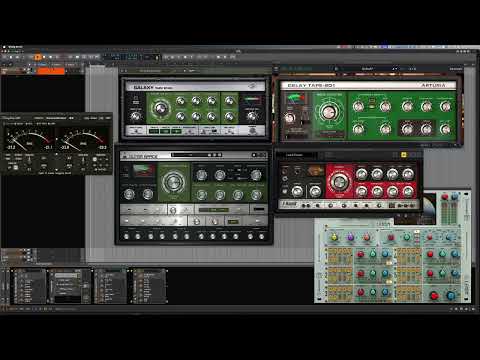
Task: Toggle the black rocker switch in Outer Space
Action: tap(259, 209)
